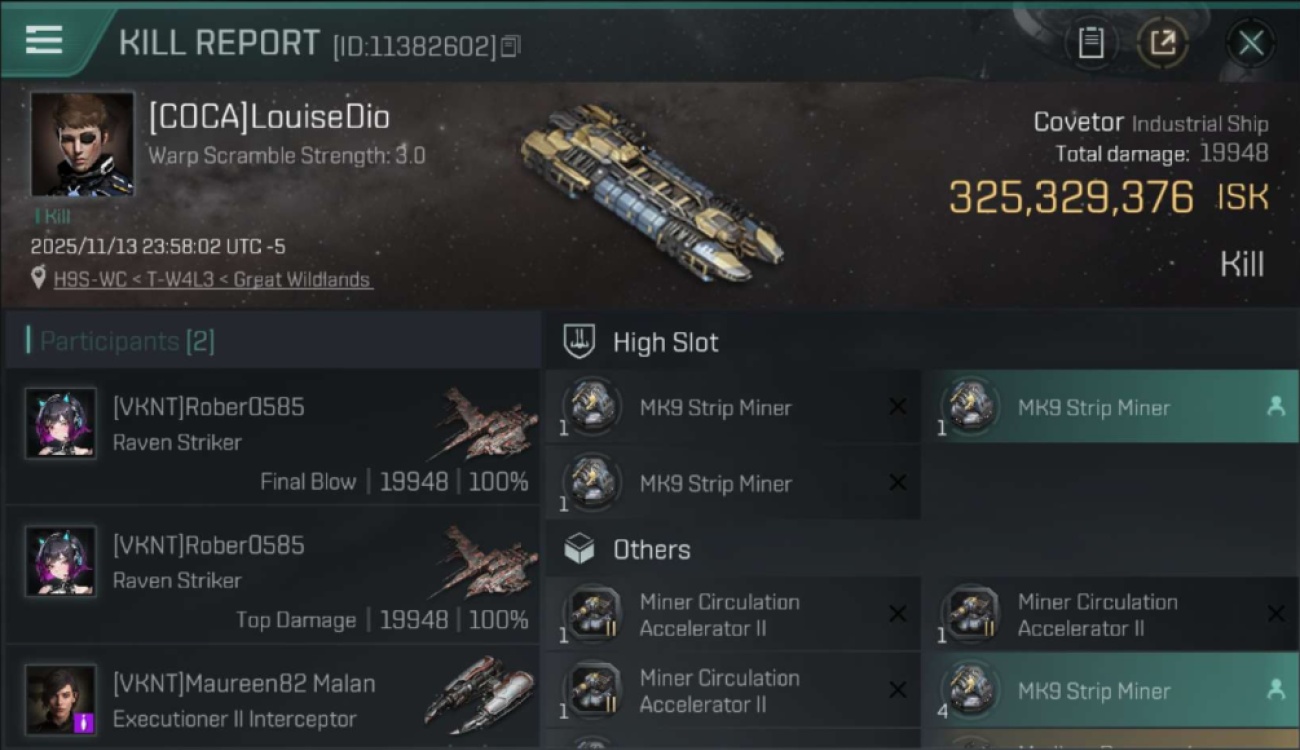Image resolution: width=1300 pixels, height=750 pixels.
Task: Select the Executioner II Interceptor ship image
Action: (x=480, y=694)
